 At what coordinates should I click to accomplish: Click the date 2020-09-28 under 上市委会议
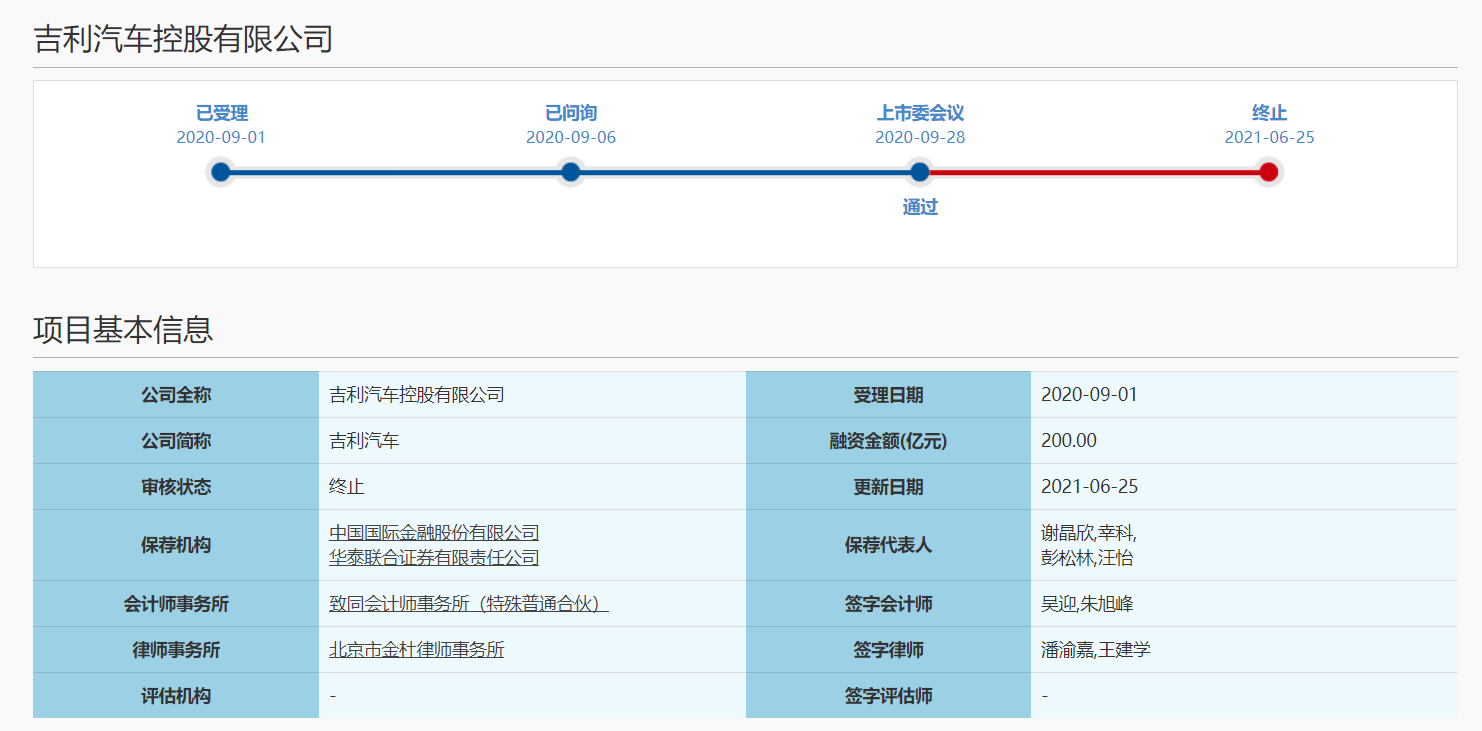[x=920, y=138]
